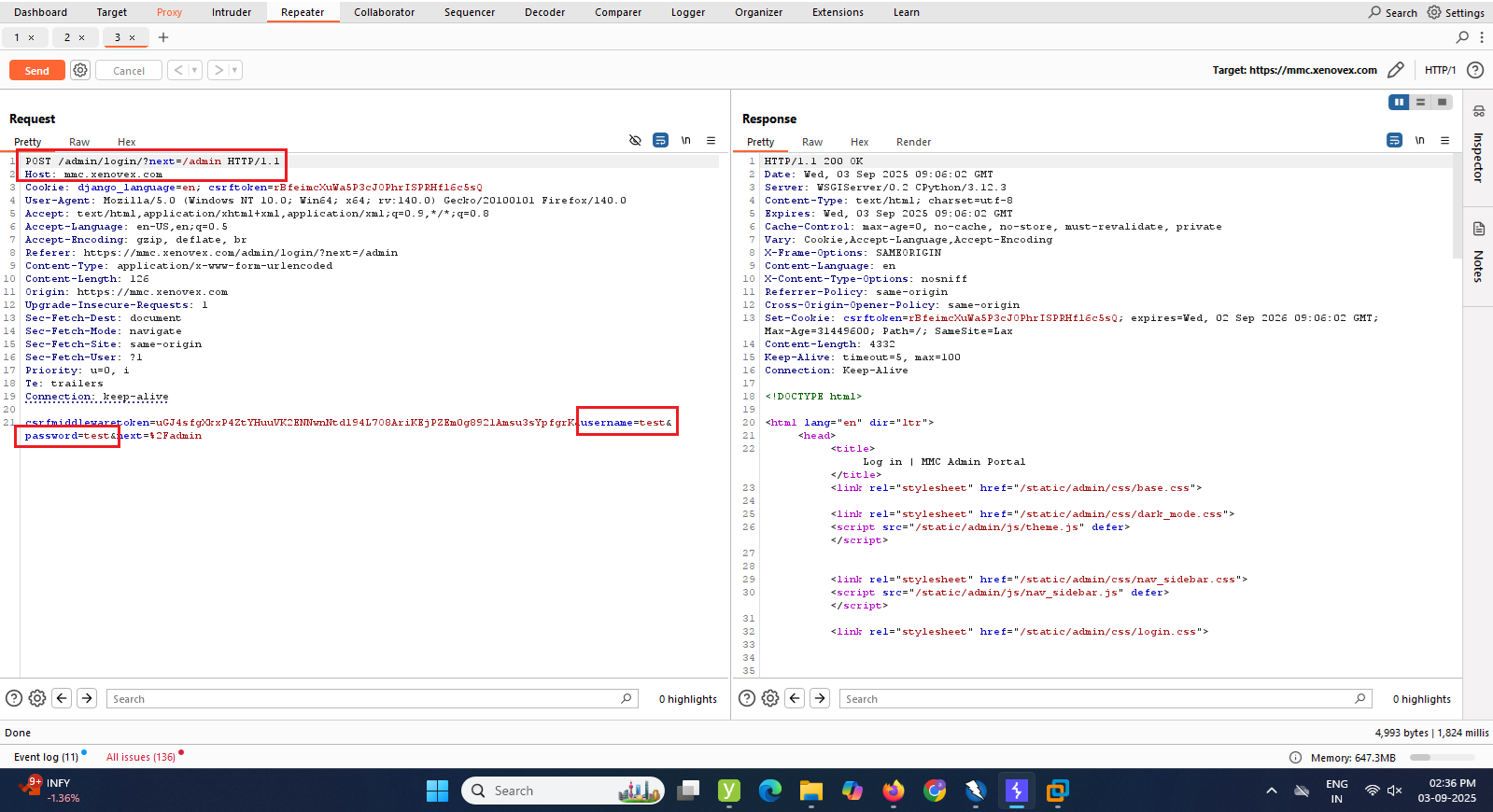This screenshot has height=812, width=1493.
Task: Open the Render tab in Response
Action: click(912, 142)
